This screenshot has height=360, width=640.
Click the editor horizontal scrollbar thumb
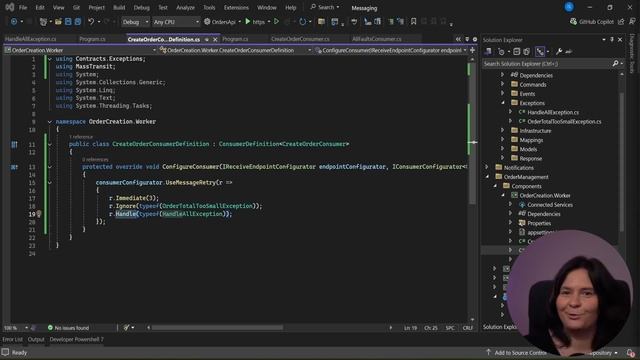coord(217,327)
